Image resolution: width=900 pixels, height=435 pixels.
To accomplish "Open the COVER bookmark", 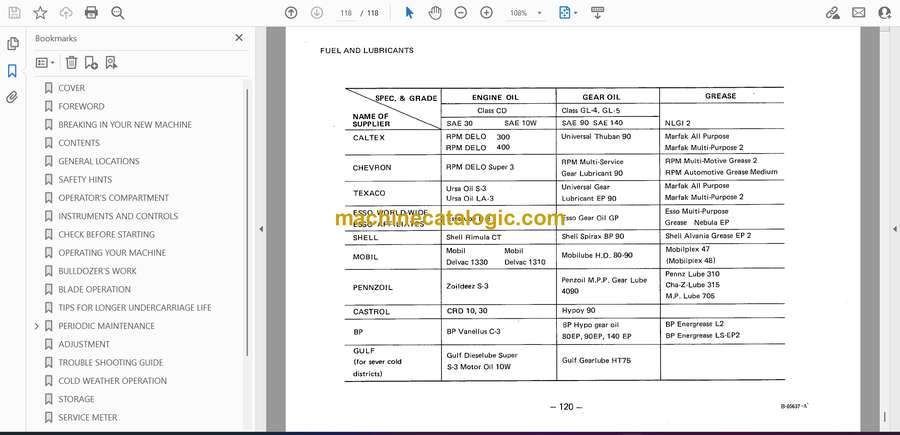I will [x=71, y=88].
